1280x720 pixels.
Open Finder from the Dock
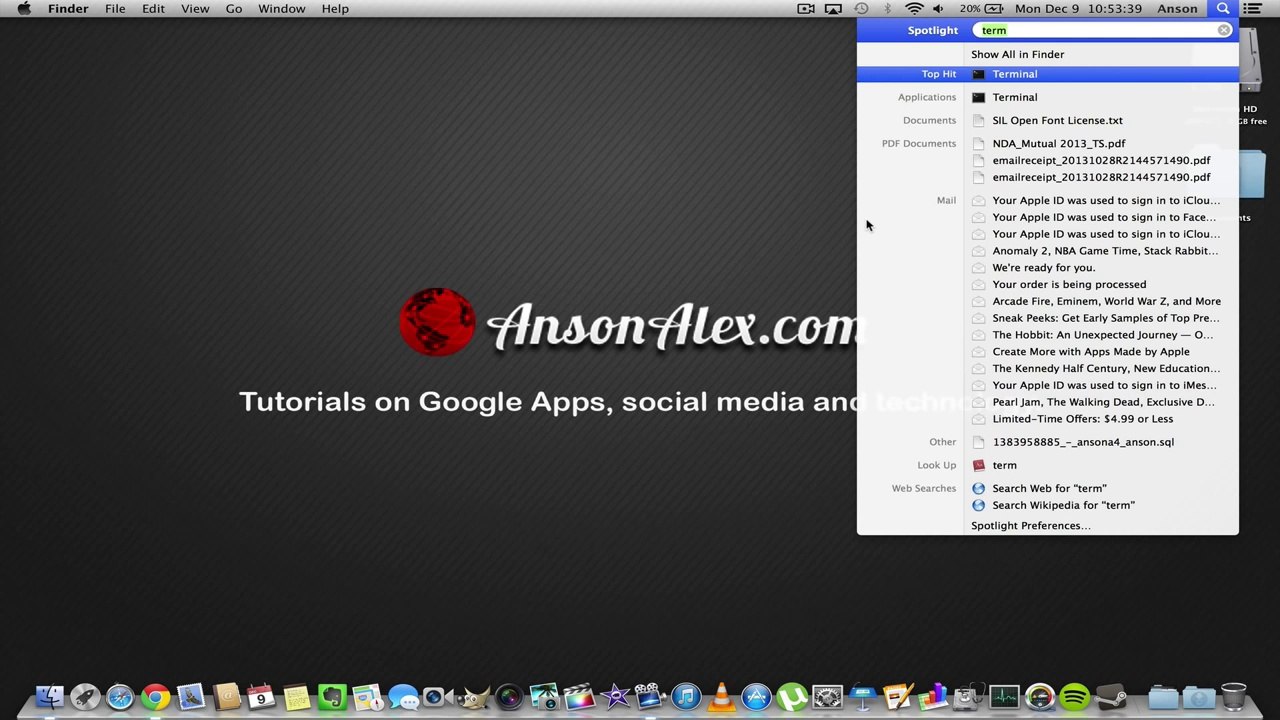[50, 697]
